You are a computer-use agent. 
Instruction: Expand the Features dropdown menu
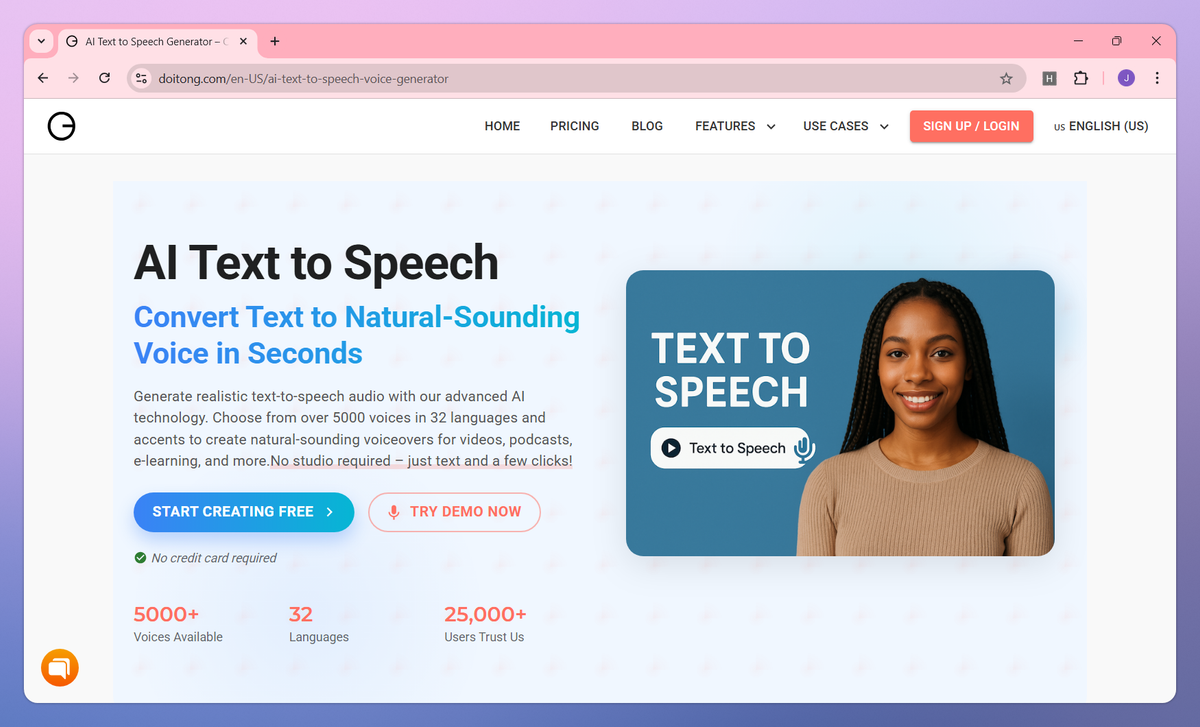click(x=735, y=126)
